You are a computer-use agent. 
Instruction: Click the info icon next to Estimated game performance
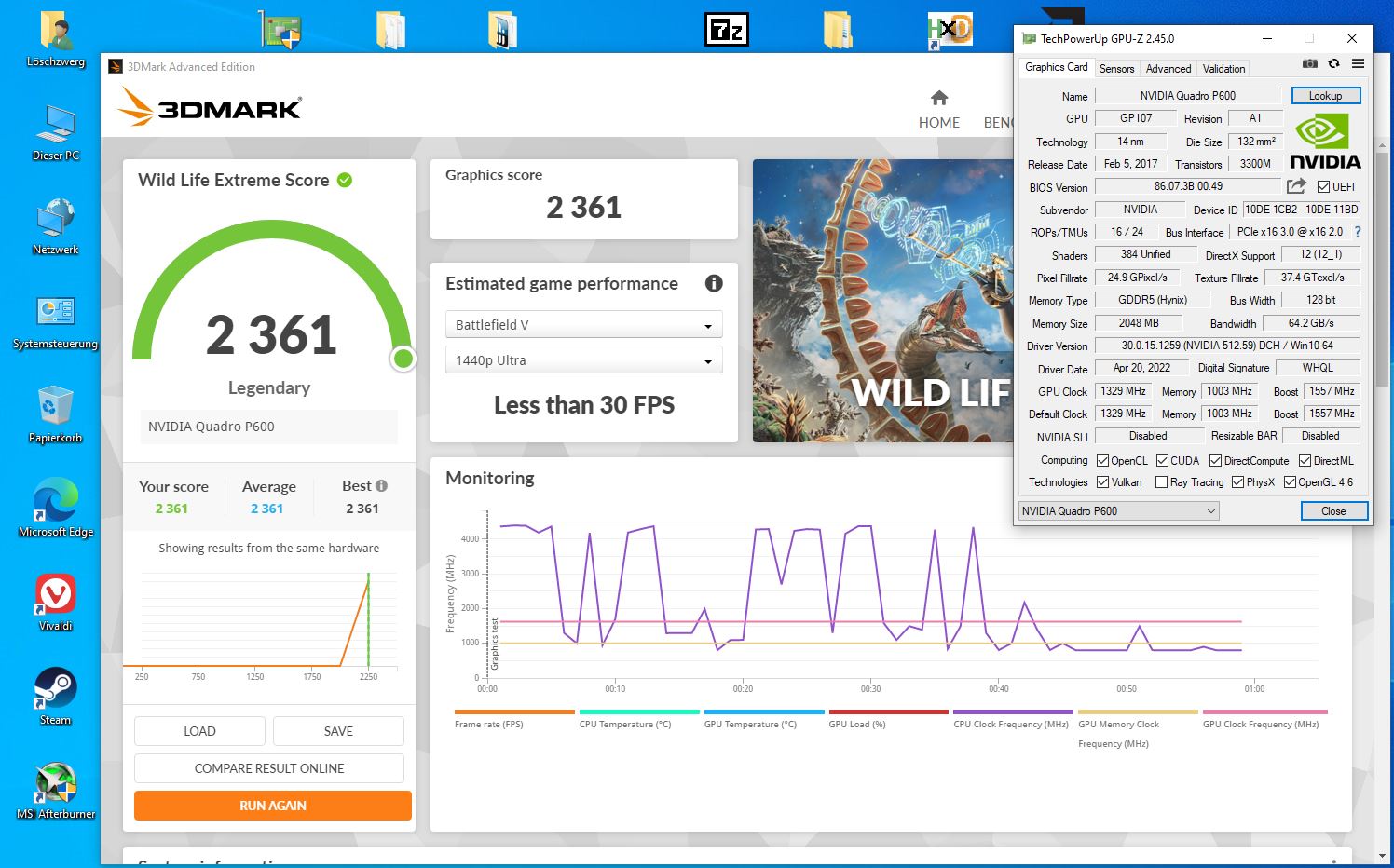(x=714, y=283)
